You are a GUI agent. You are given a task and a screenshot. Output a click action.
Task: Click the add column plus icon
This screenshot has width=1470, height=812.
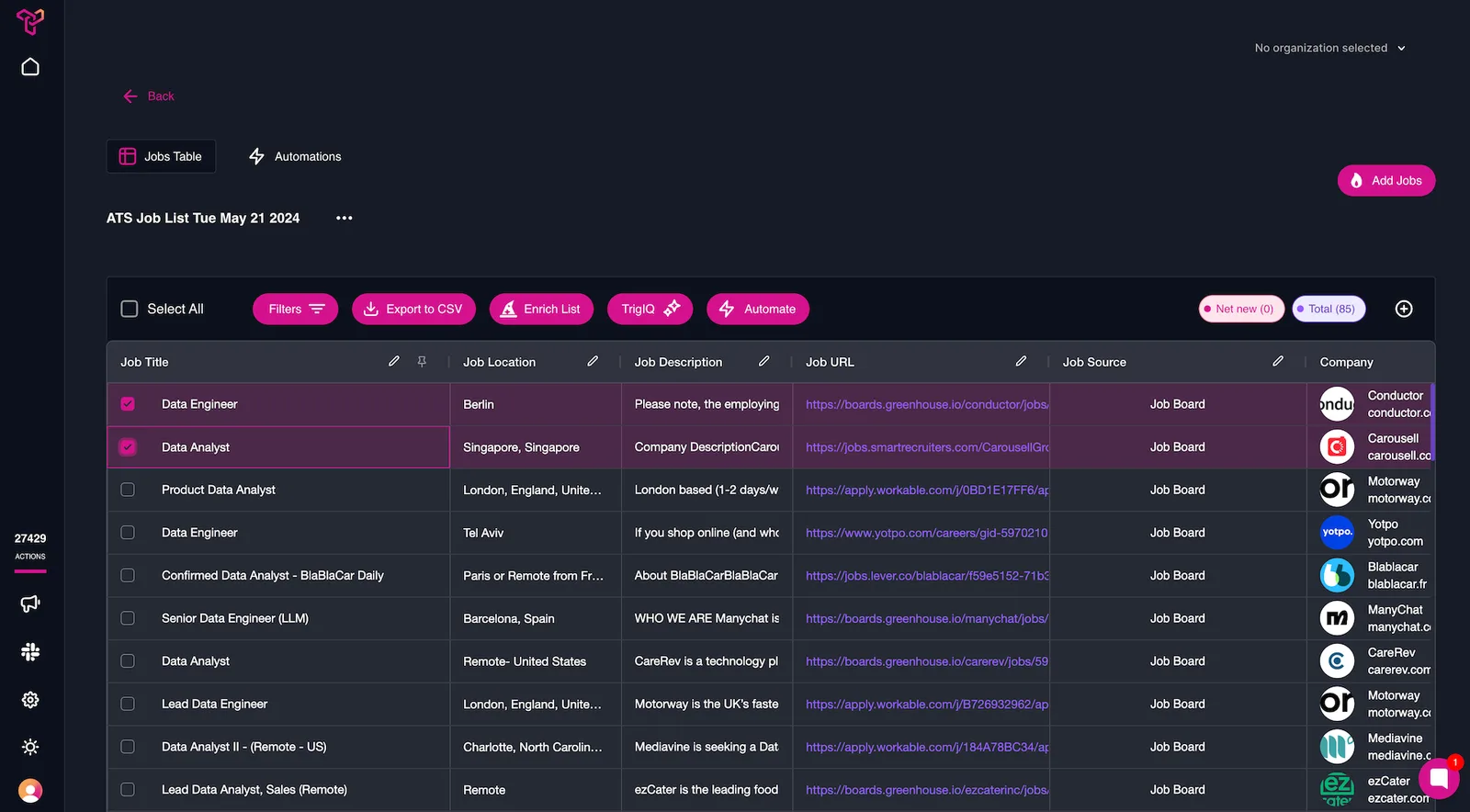click(x=1404, y=309)
